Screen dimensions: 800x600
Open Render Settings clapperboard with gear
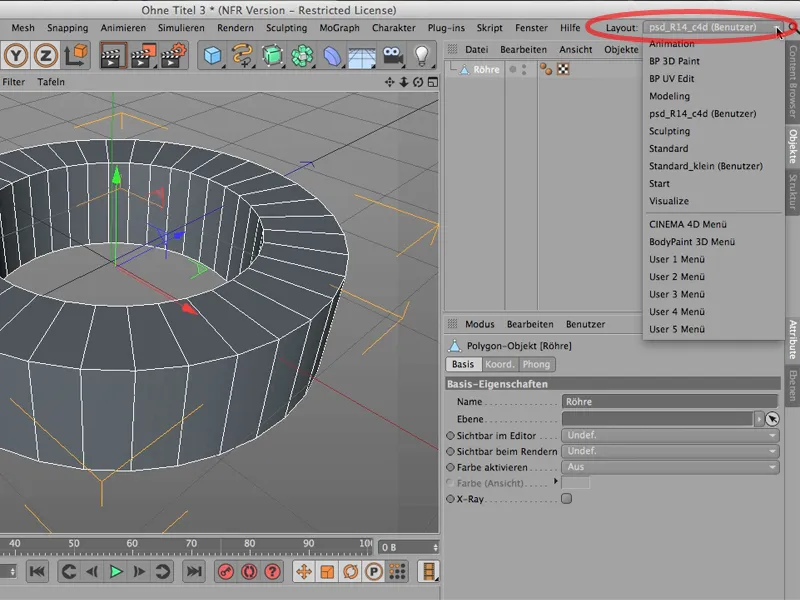tap(174, 56)
